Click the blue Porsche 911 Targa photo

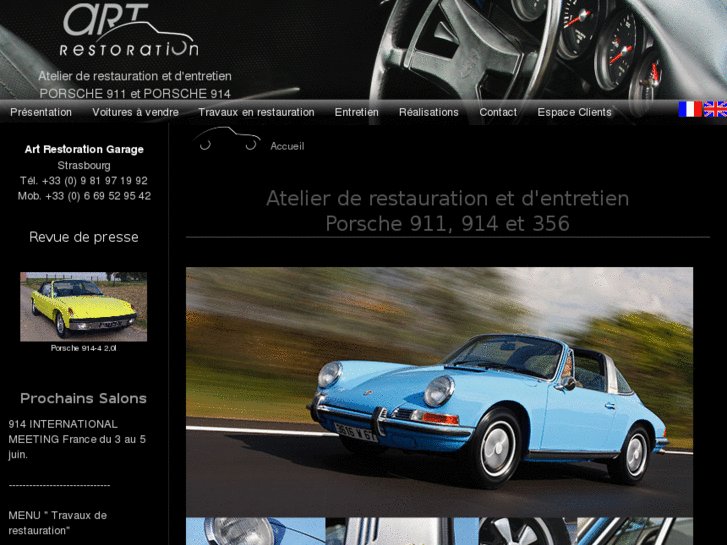(440, 392)
